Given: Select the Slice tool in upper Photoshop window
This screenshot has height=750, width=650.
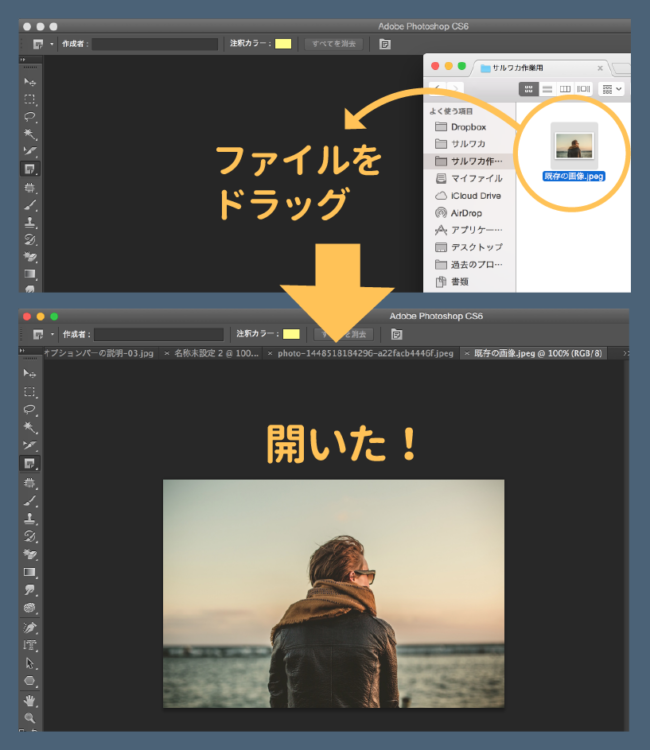Looking at the screenshot, I should (30, 151).
